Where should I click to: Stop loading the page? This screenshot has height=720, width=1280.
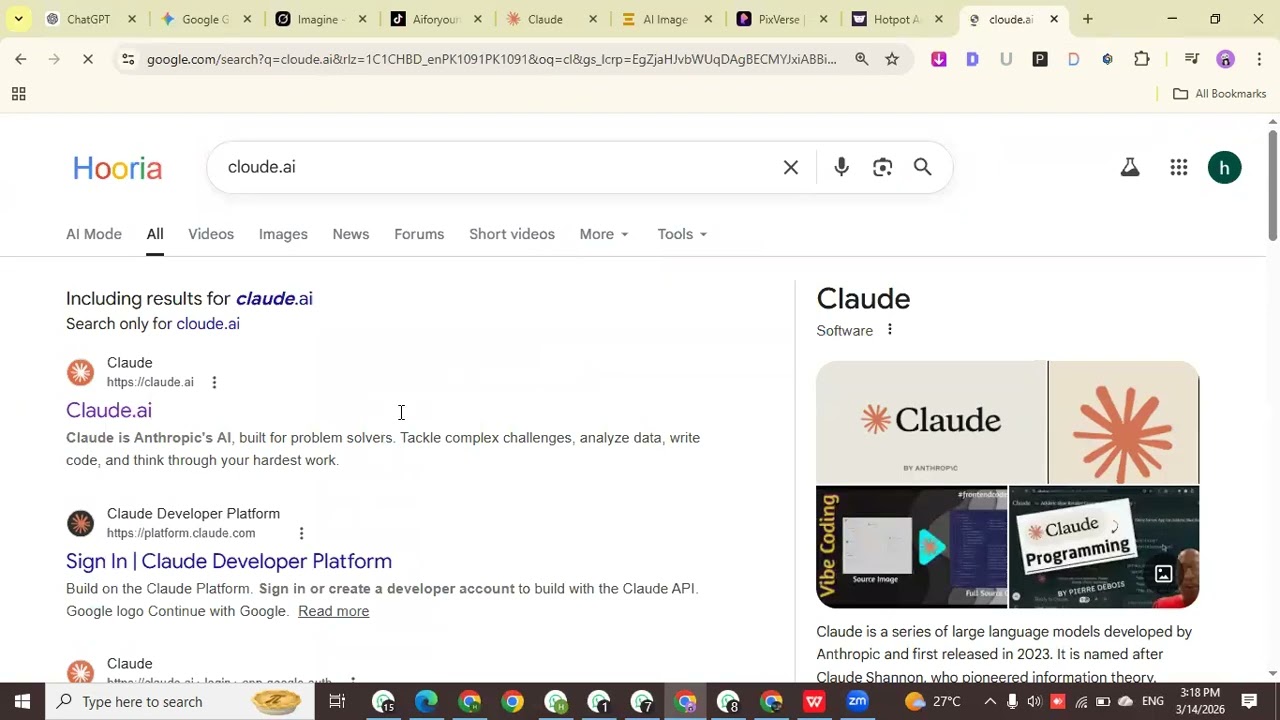pos(88,59)
